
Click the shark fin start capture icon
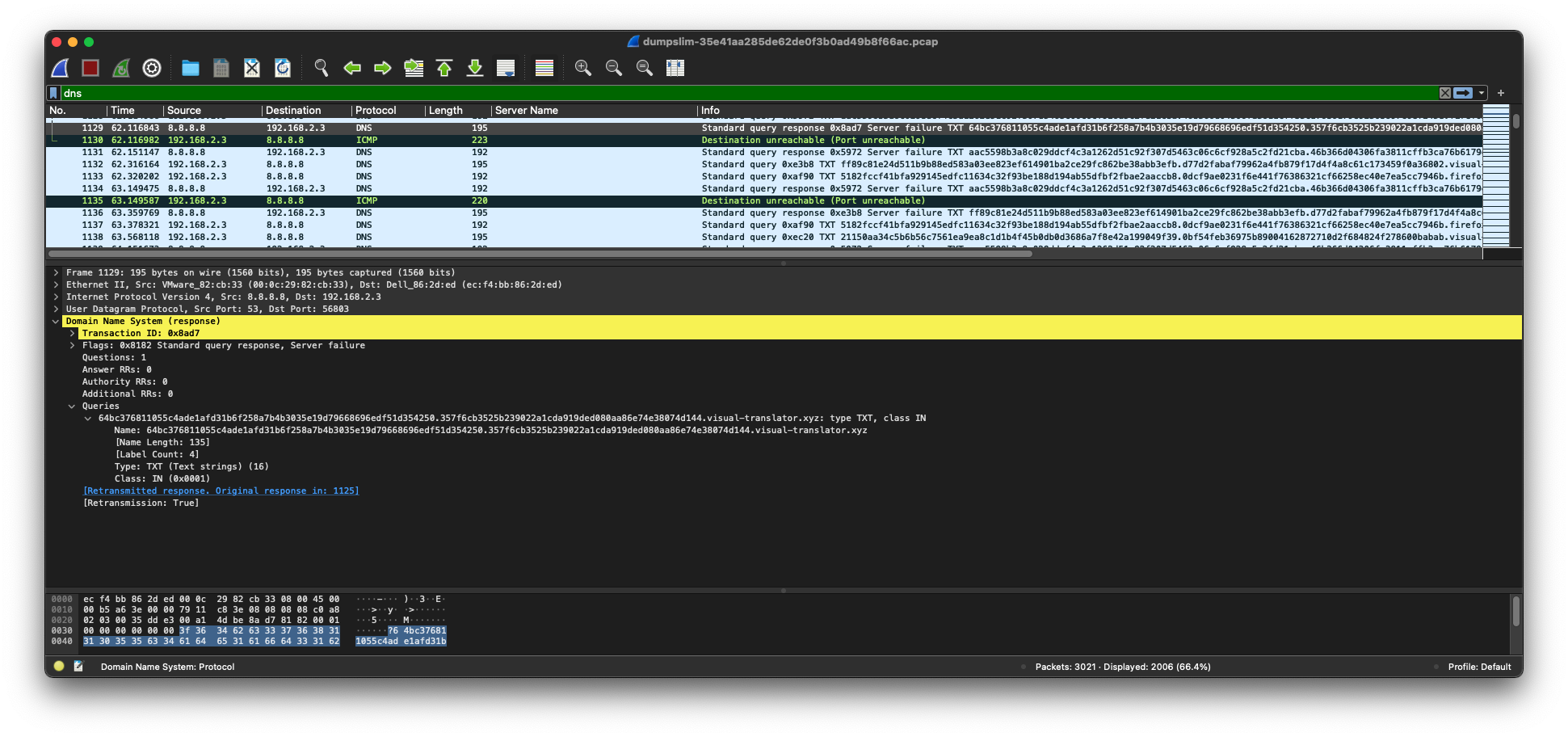(x=61, y=69)
